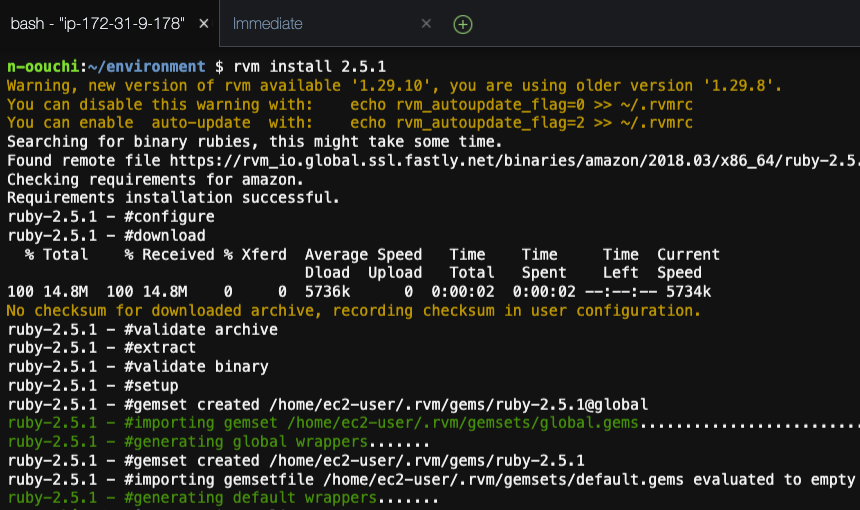Click the 'Time Left' column header
The image size is (860, 510).
[x=621, y=263]
